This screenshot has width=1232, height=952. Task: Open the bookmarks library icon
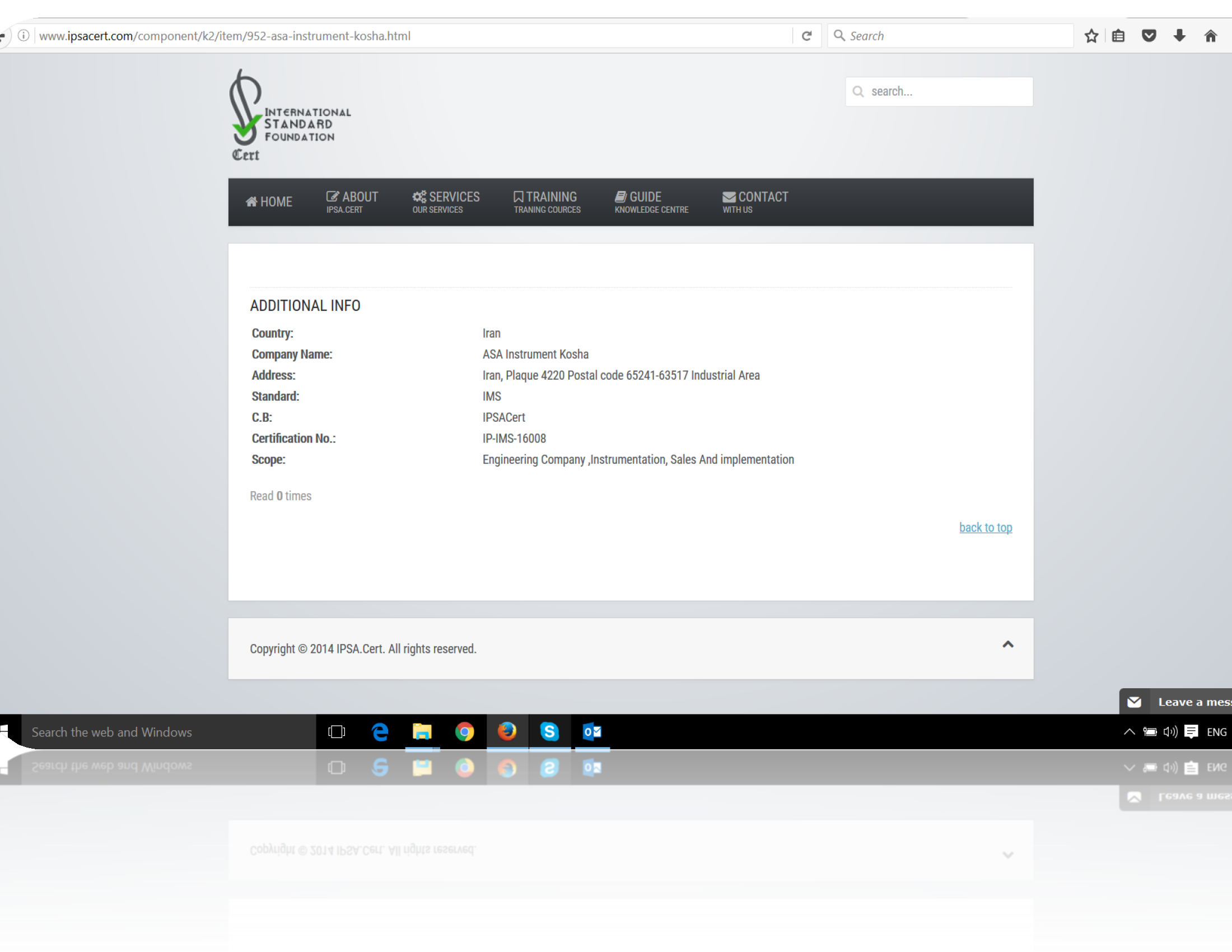click(1118, 36)
